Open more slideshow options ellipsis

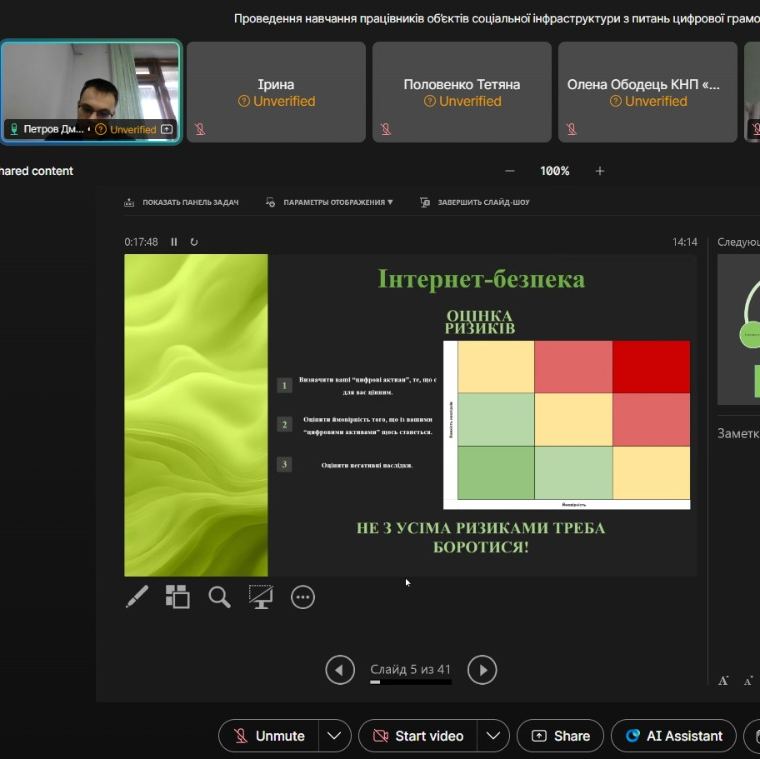click(x=303, y=597)
